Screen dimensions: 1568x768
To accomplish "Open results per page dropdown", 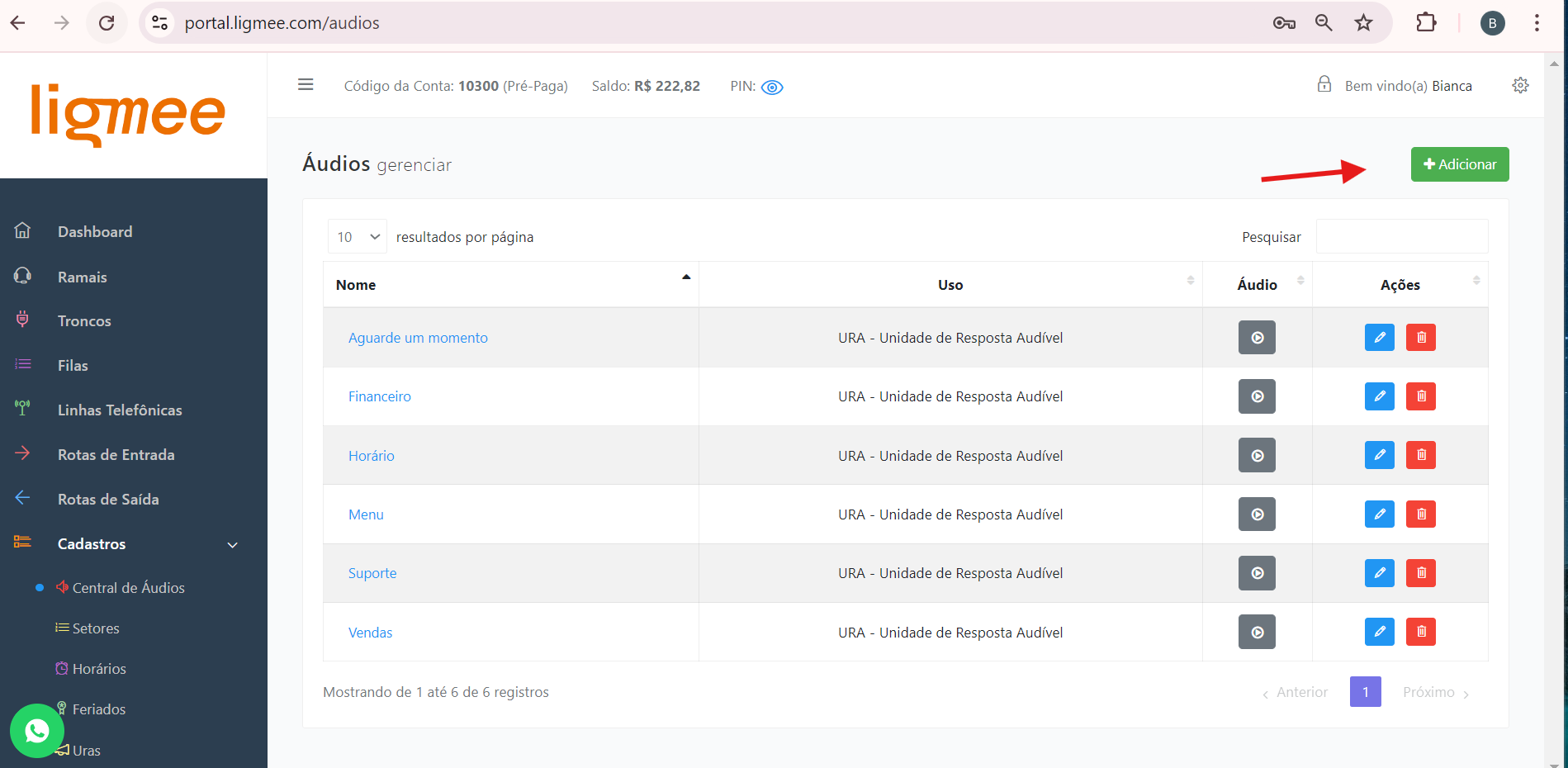I will (357, 237).
